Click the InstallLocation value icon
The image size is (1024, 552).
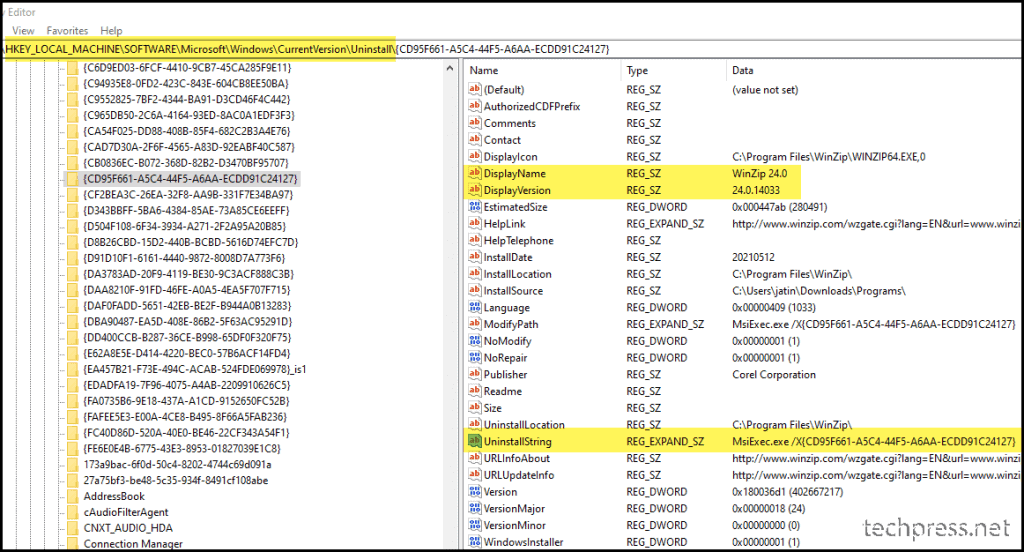click(x=475, y=274)
